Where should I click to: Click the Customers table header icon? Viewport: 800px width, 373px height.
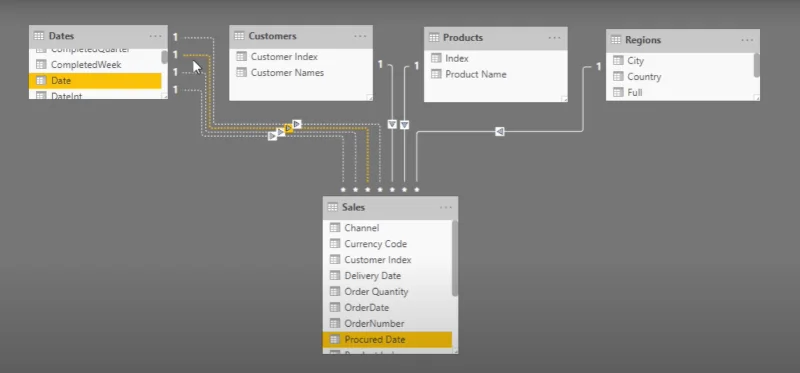[239, 36]
